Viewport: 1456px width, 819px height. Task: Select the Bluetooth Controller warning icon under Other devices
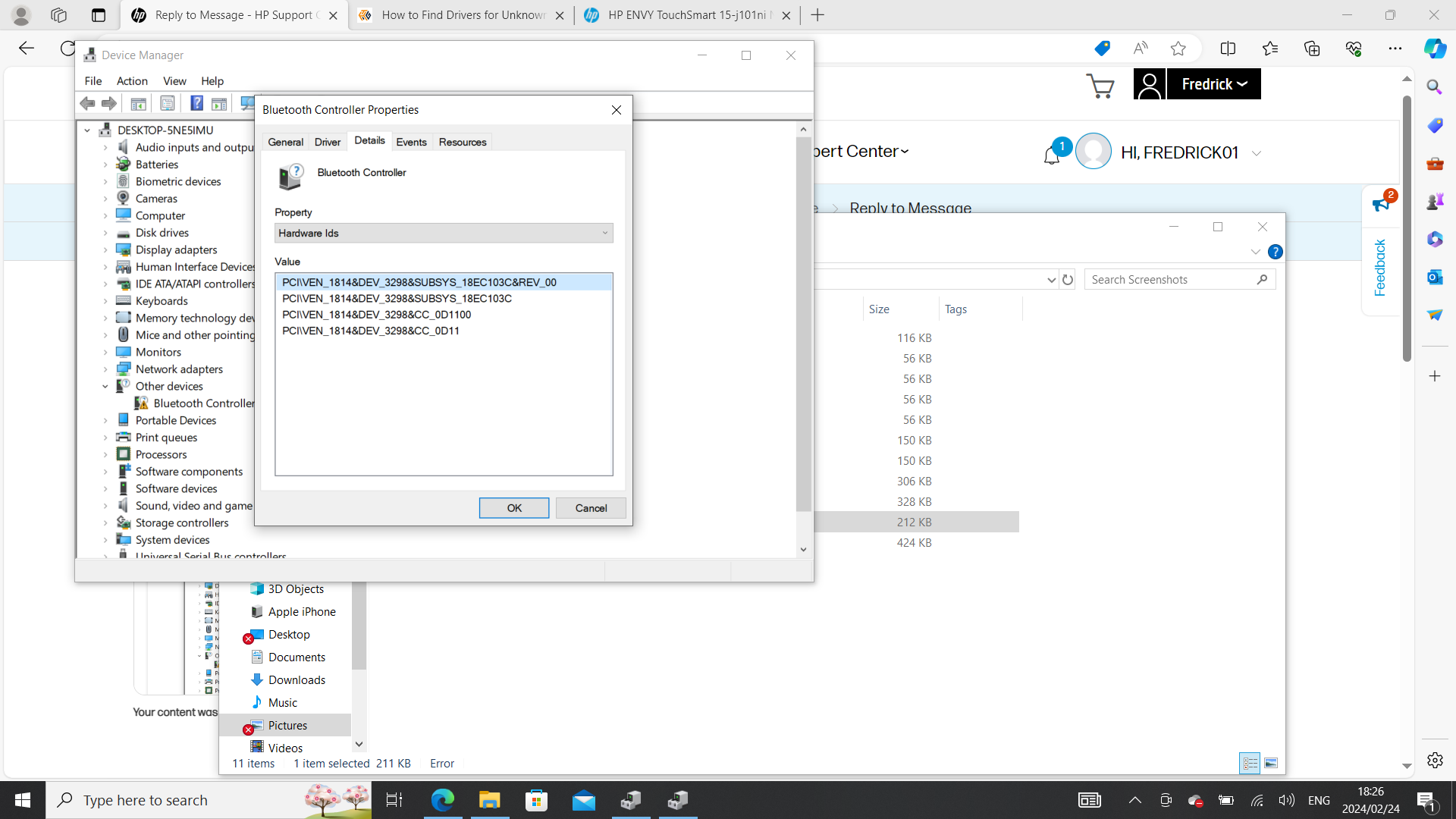coord(143,403)
